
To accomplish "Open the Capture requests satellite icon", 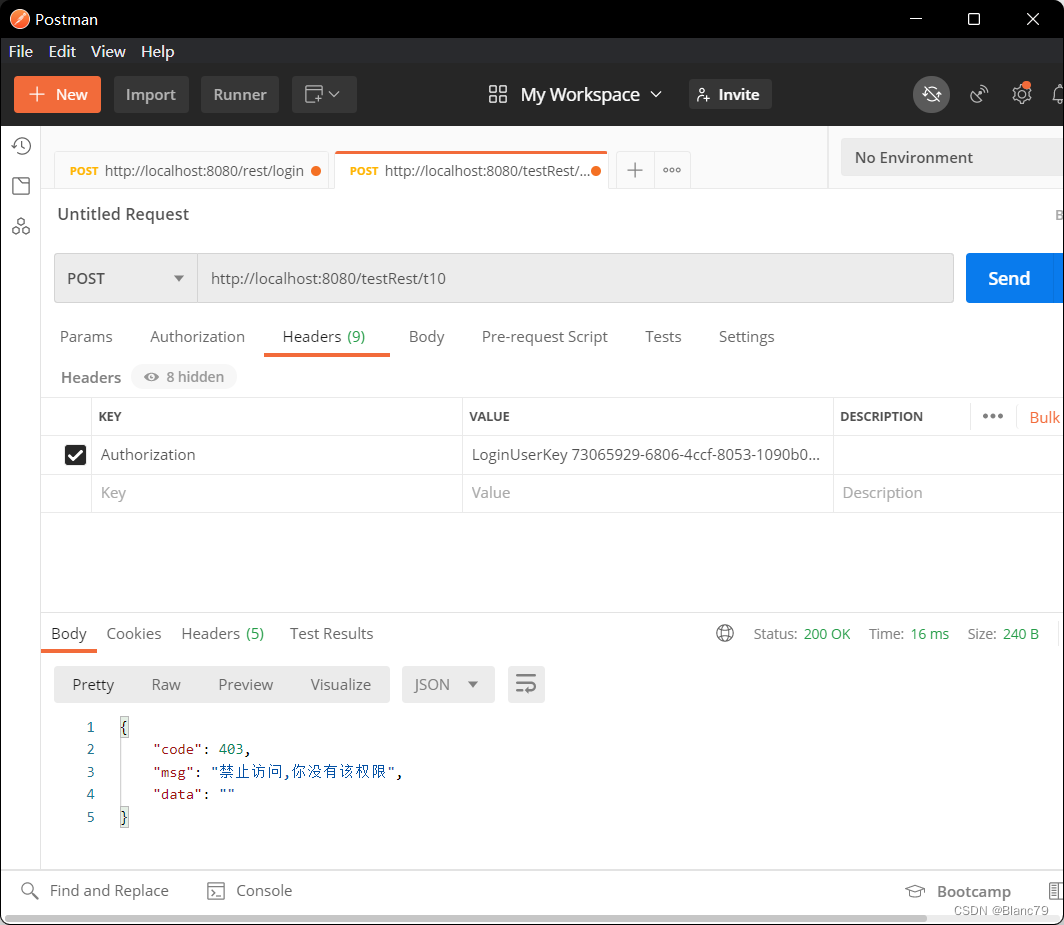I will point(978,94).
